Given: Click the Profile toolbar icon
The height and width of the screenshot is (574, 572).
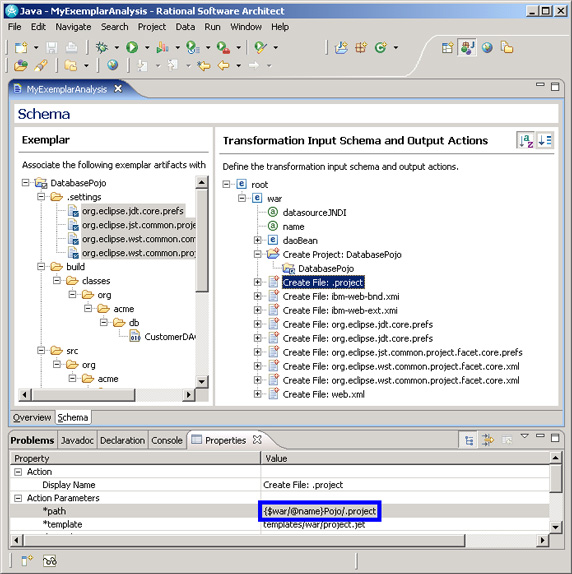Looking at the screenshot, I should [x=162, y=47].
